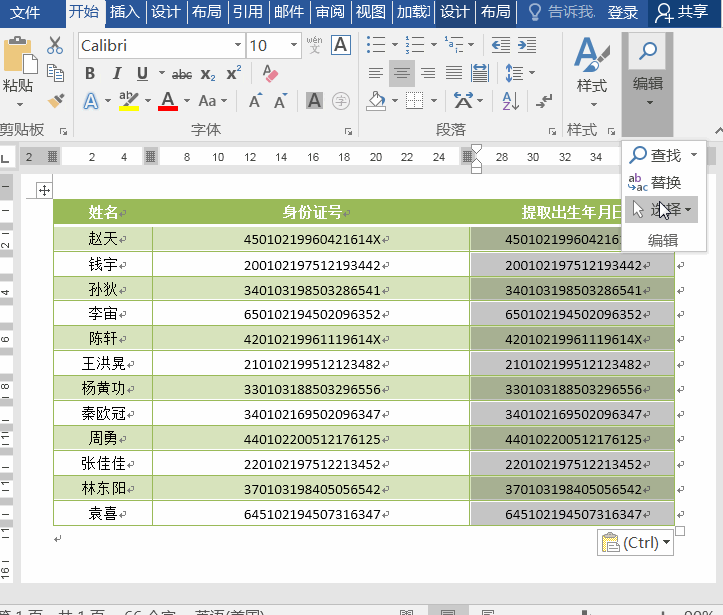Click the phonetic guide wén icon

(x=314, y=45)
